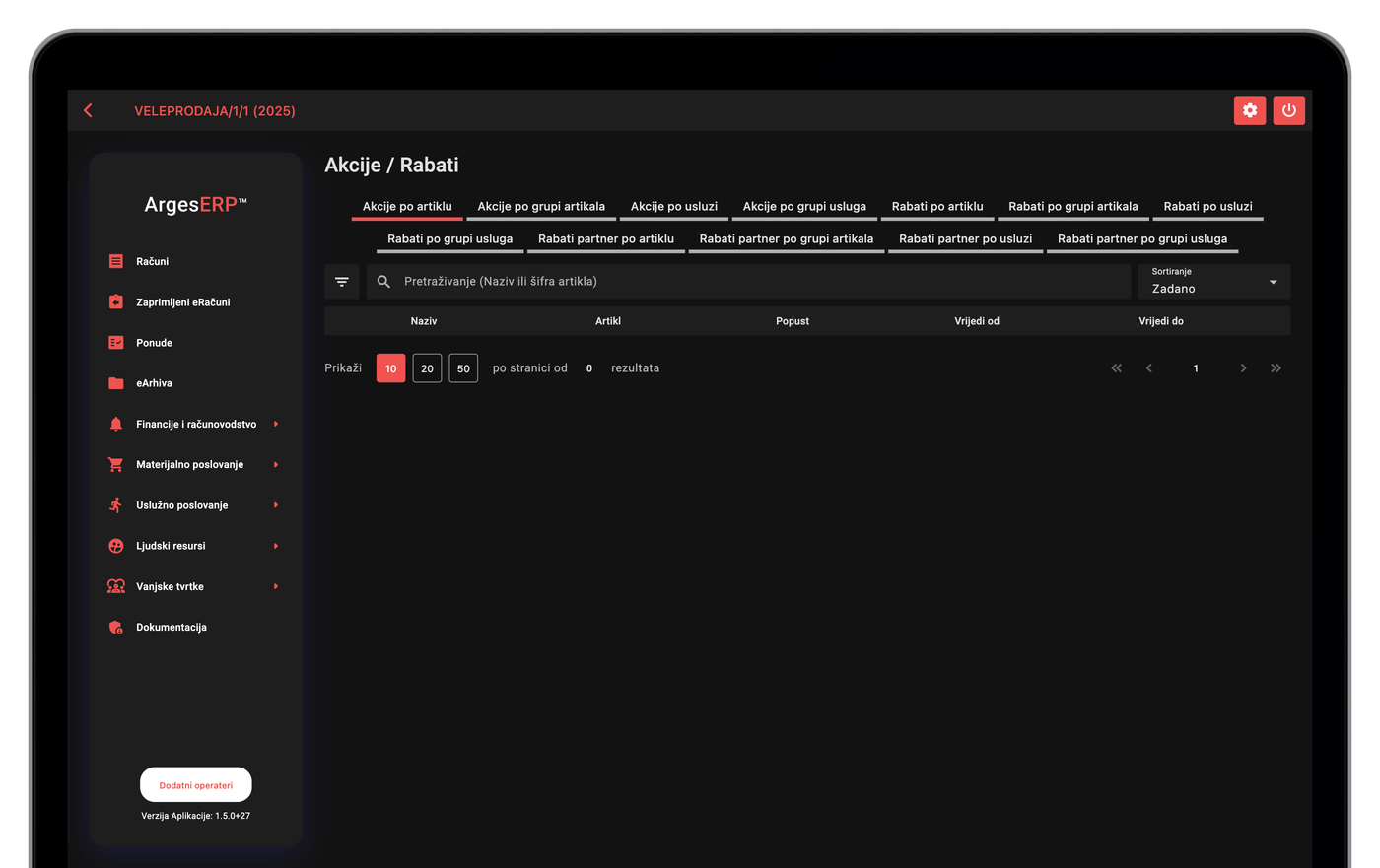Expand Ljudski resursi submenu arrow
1380x868 pixels.
pos(276,546)
